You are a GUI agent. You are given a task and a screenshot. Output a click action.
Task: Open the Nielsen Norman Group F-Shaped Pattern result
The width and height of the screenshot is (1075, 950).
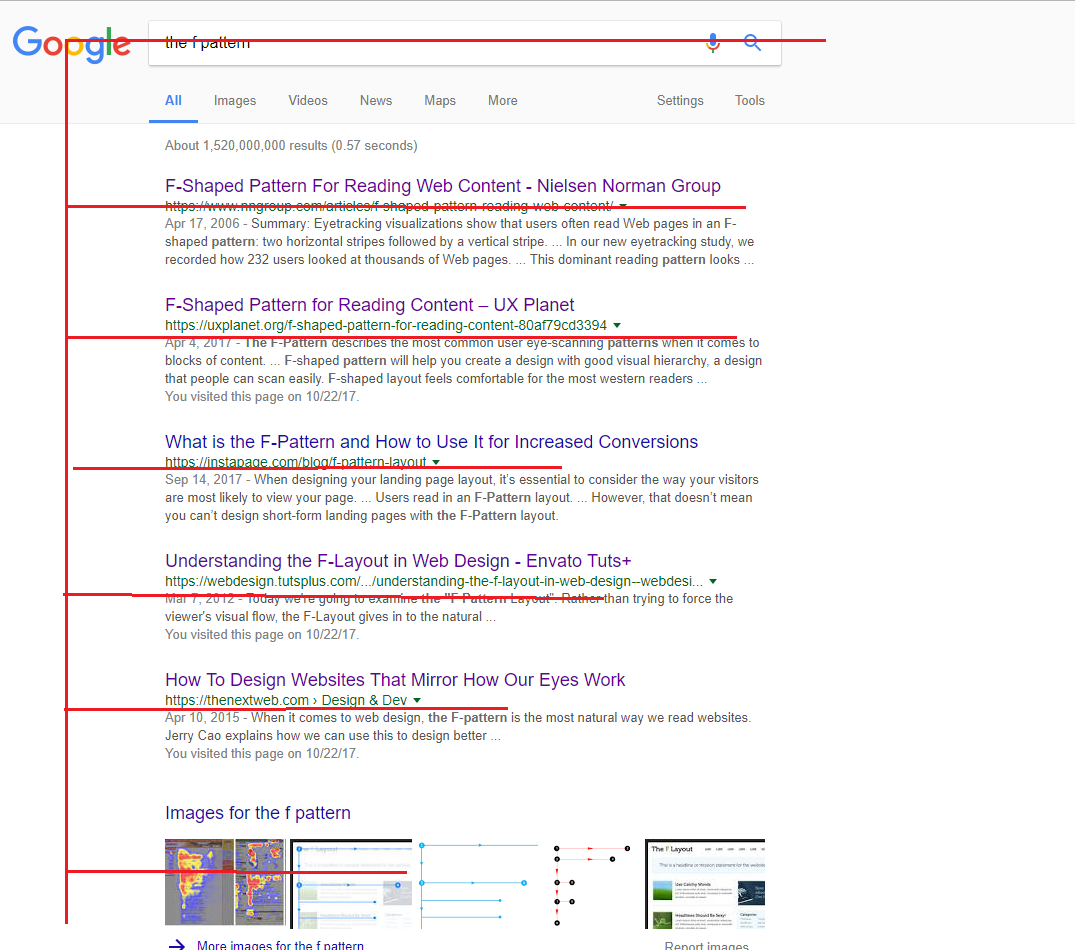click(443, 186)
